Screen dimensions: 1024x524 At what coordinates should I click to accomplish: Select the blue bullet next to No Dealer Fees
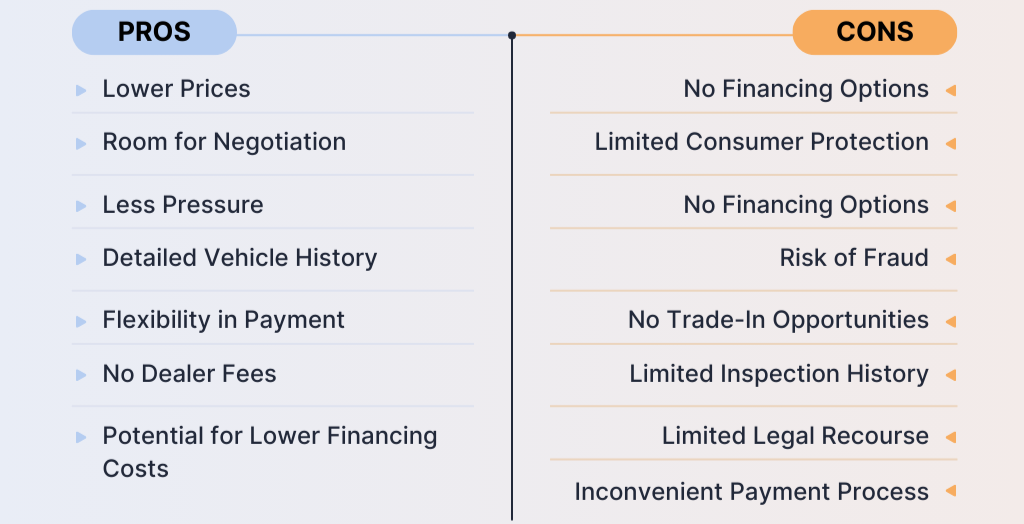coord(81,375)
